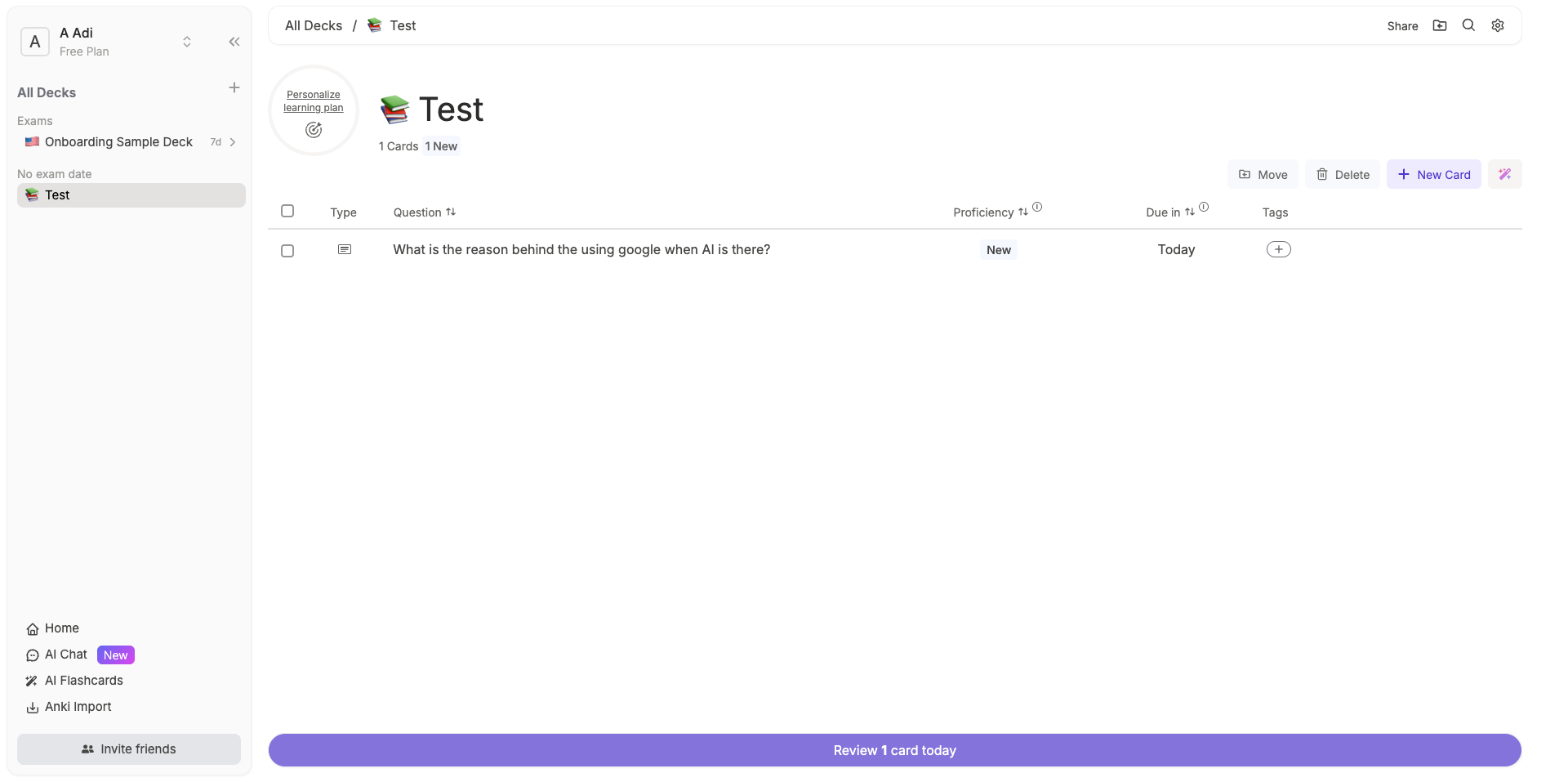Check the select-all checkbox in table header
1568x782 pixels.
click(287, 211)
